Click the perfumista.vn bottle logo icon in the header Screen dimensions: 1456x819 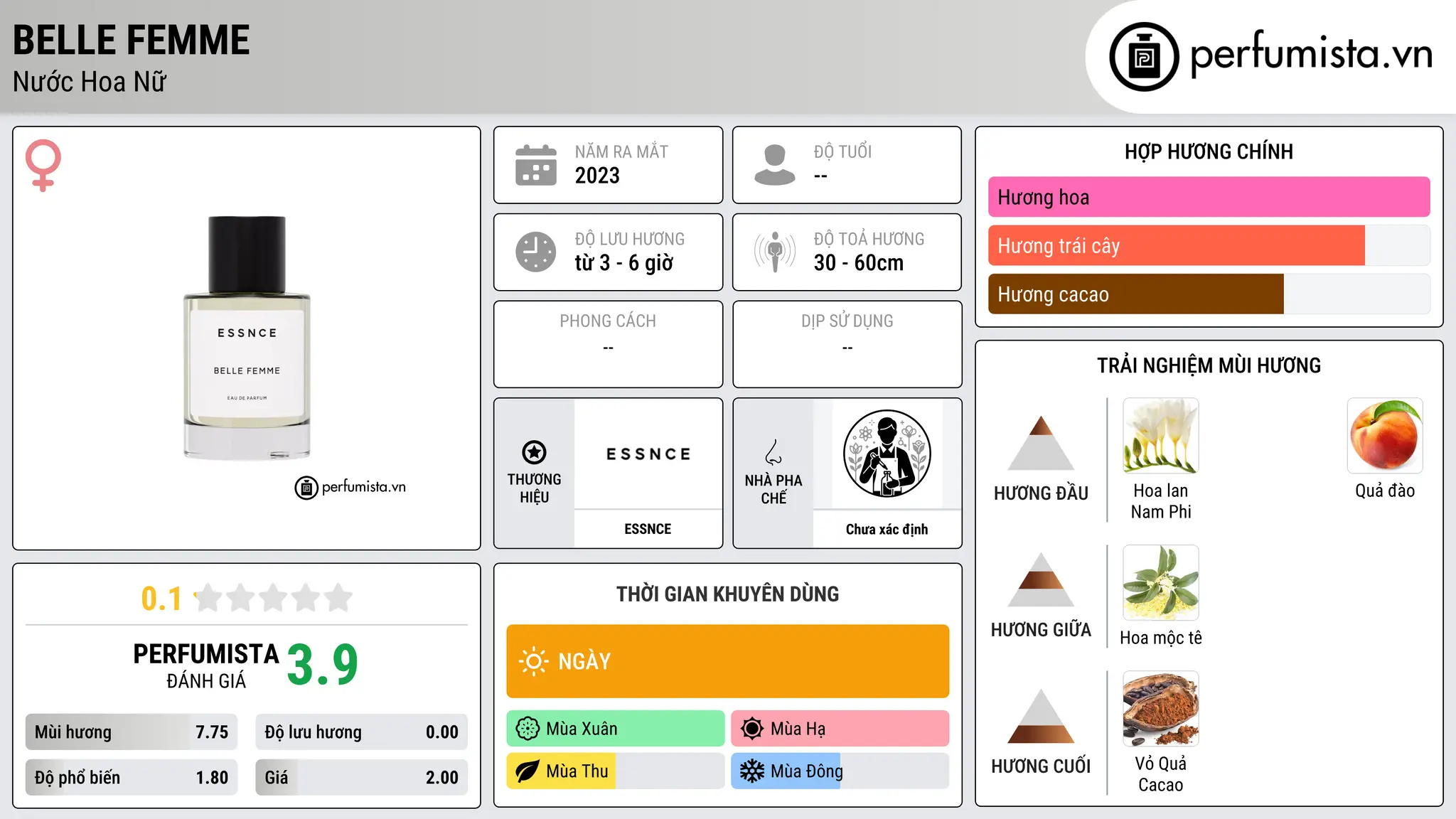point(1144,57)
